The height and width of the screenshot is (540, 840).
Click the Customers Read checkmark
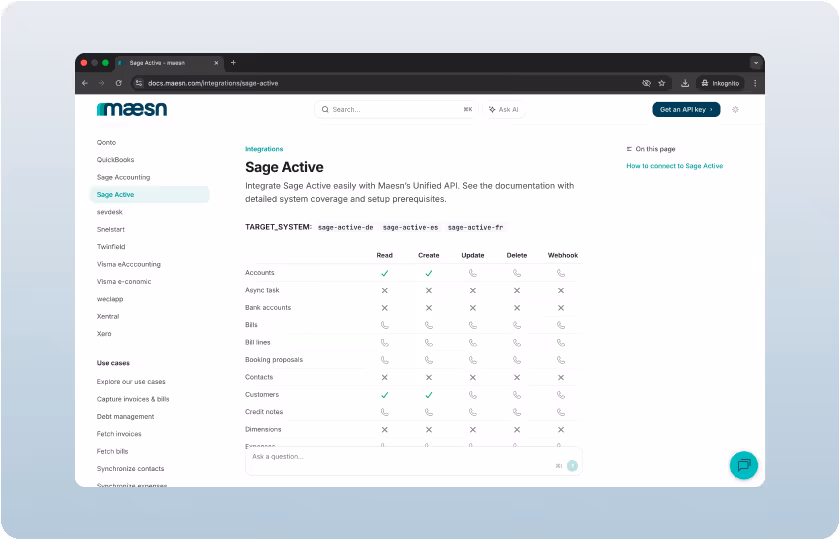tap(385, 395)
